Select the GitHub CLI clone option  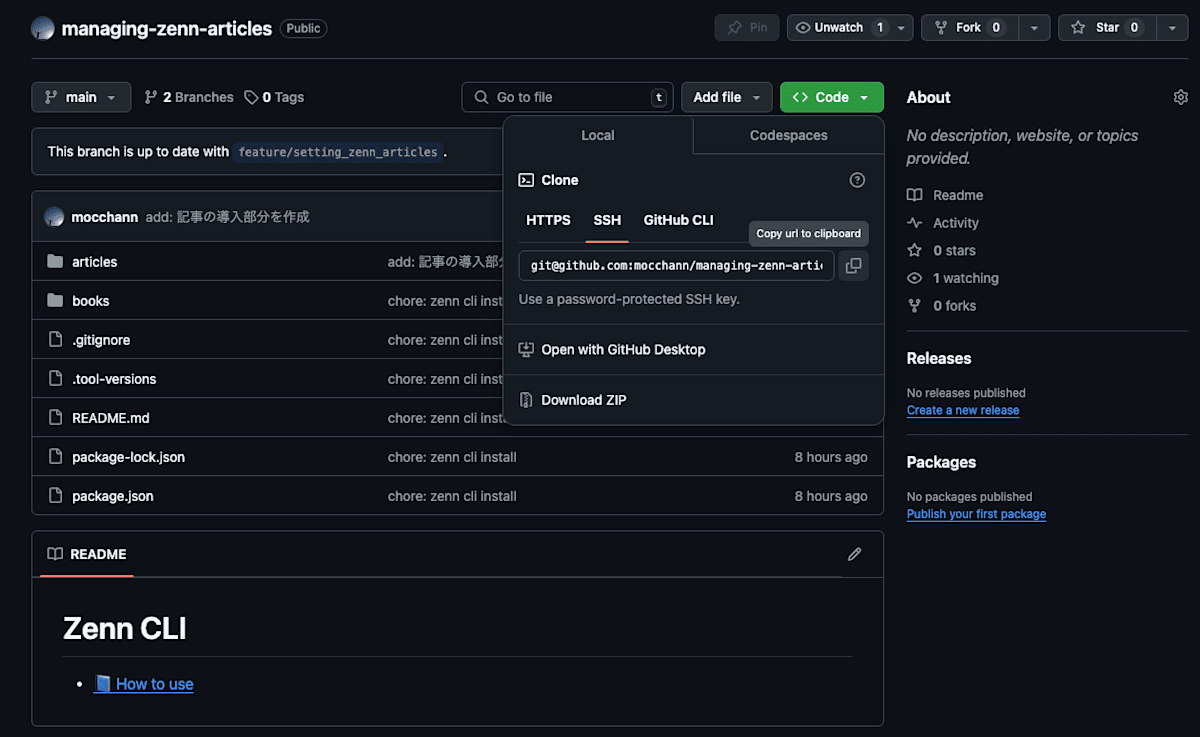point(679,220)
